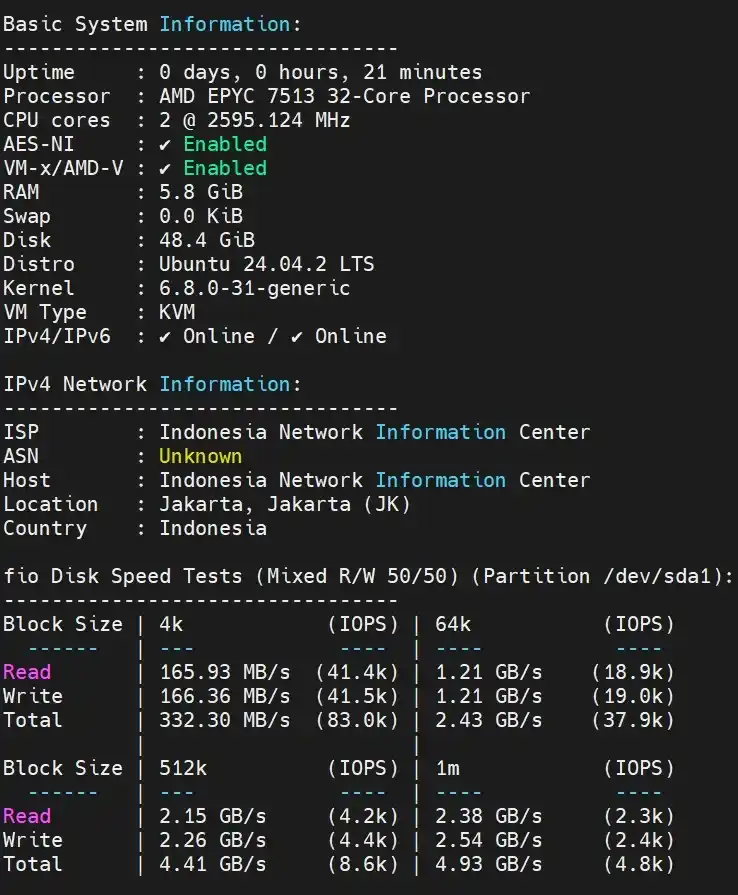Click the 4k total speed '332.30 MB/s'
The image size is (738, 895).
tap(225, 720)
